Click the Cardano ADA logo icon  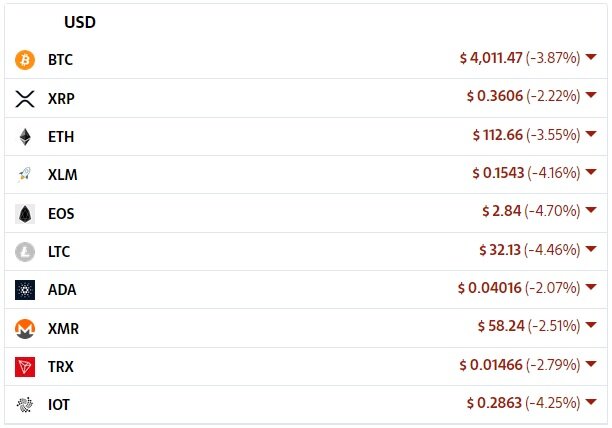click(25, 290)
